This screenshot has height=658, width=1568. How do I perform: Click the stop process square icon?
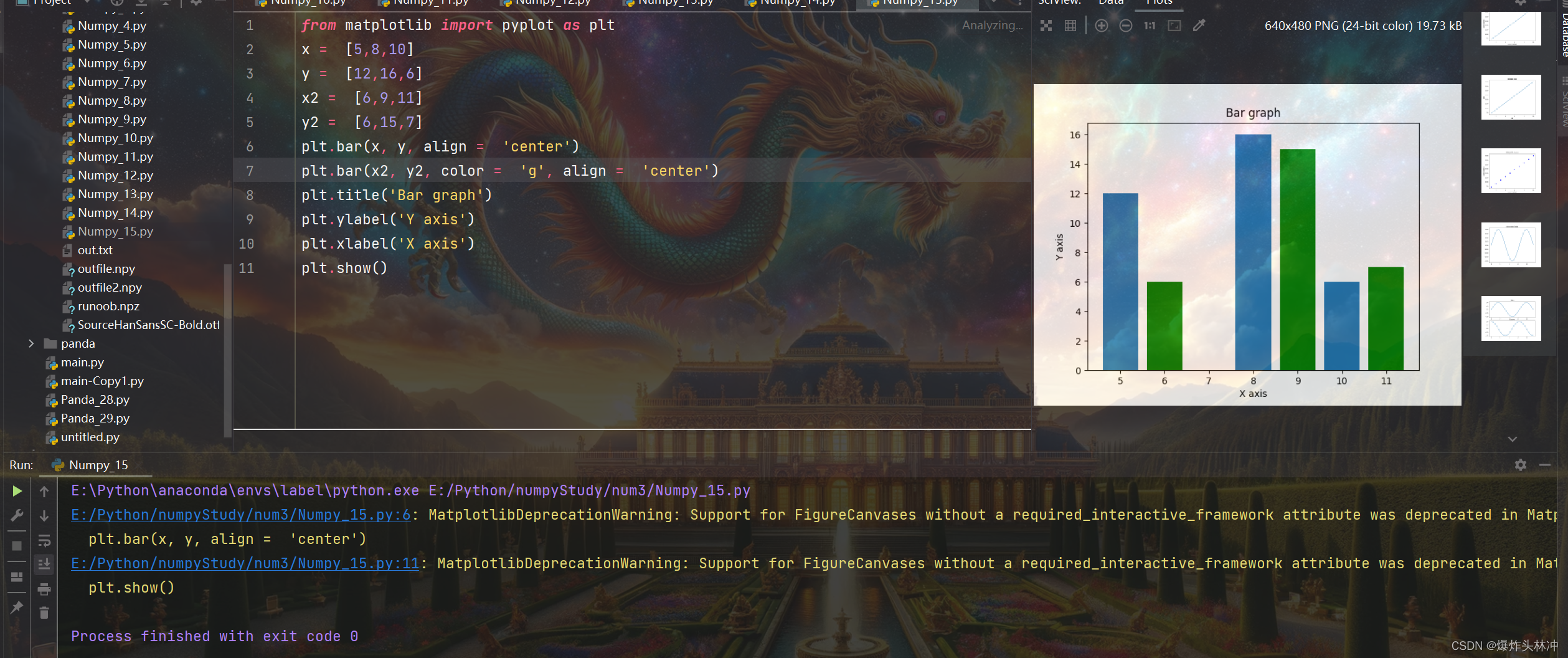[x=17, y=546]
